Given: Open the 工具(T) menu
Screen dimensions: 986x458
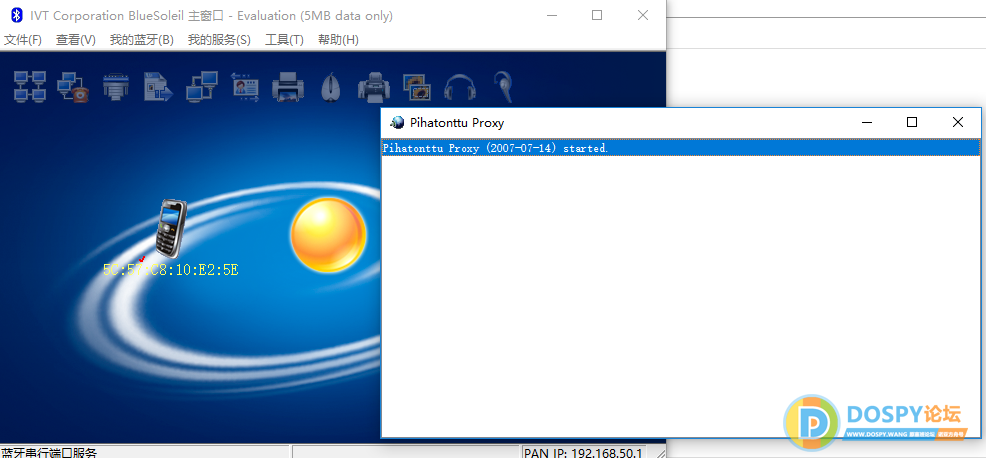Looking at the screenshot, I should point(284,40).
